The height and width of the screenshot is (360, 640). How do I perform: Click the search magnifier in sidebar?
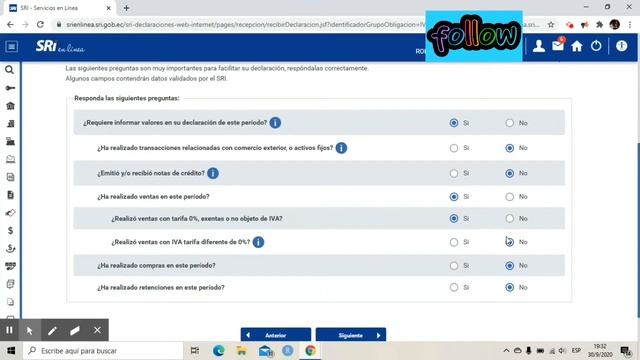pos(10,70)
